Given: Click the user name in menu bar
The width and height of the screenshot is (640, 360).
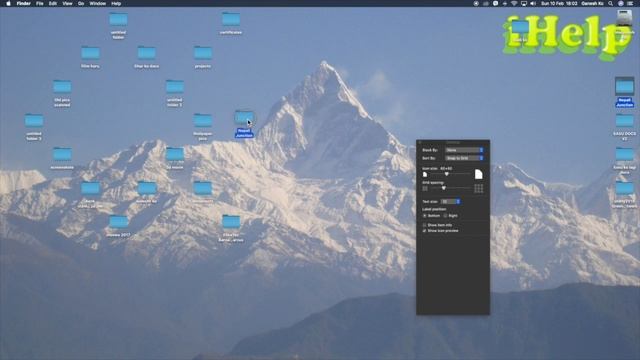Looking at the screenshot, I should pyautogui.click(x=592, y=3).
